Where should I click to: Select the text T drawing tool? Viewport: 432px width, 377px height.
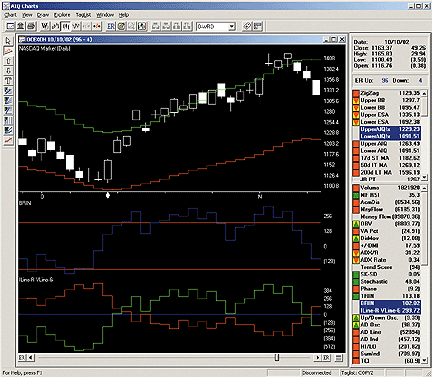click(8, 81)
